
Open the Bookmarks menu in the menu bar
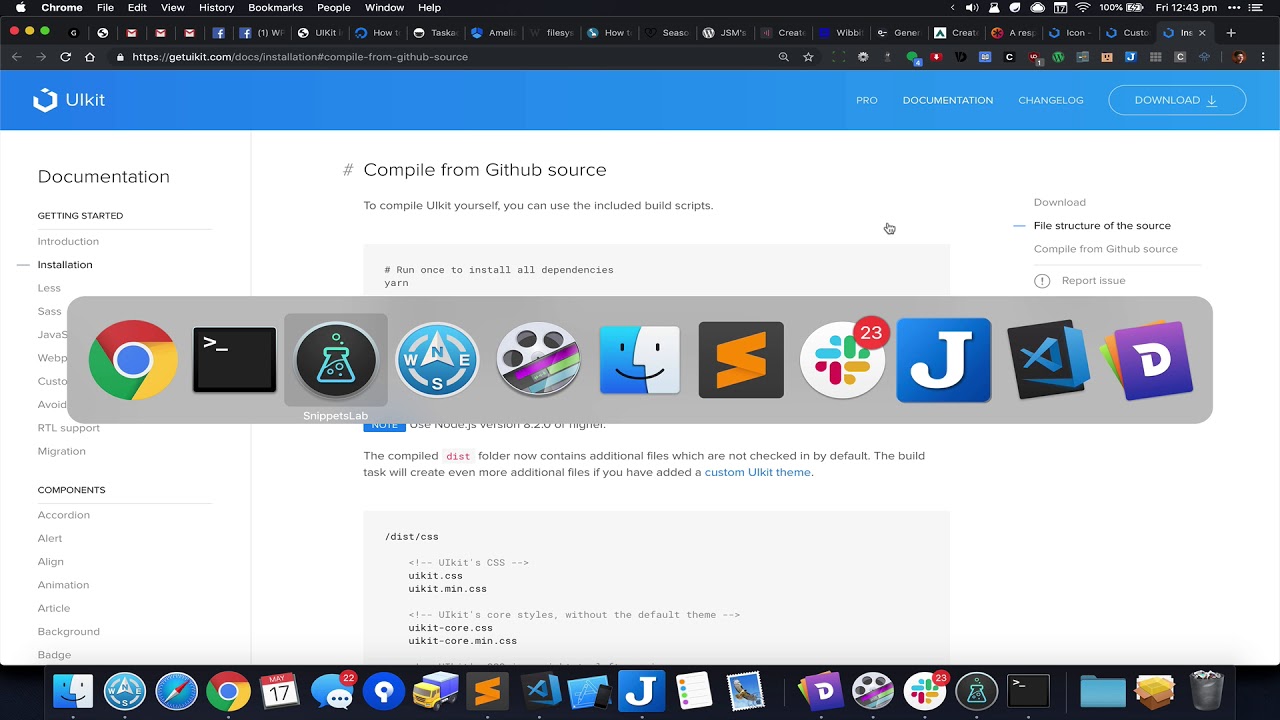pos(275,7)
